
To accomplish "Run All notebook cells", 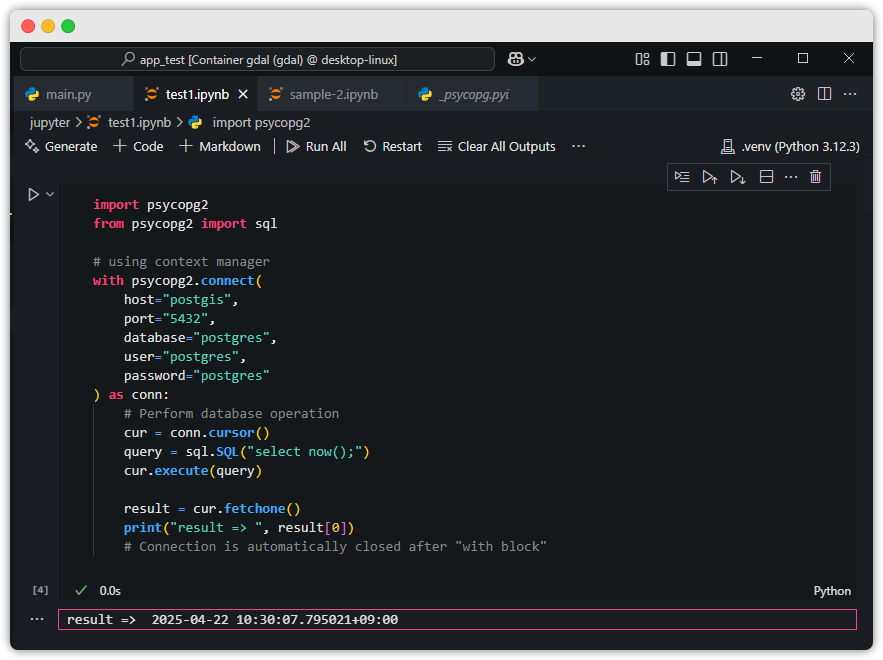I will click(x=316, y=146).
